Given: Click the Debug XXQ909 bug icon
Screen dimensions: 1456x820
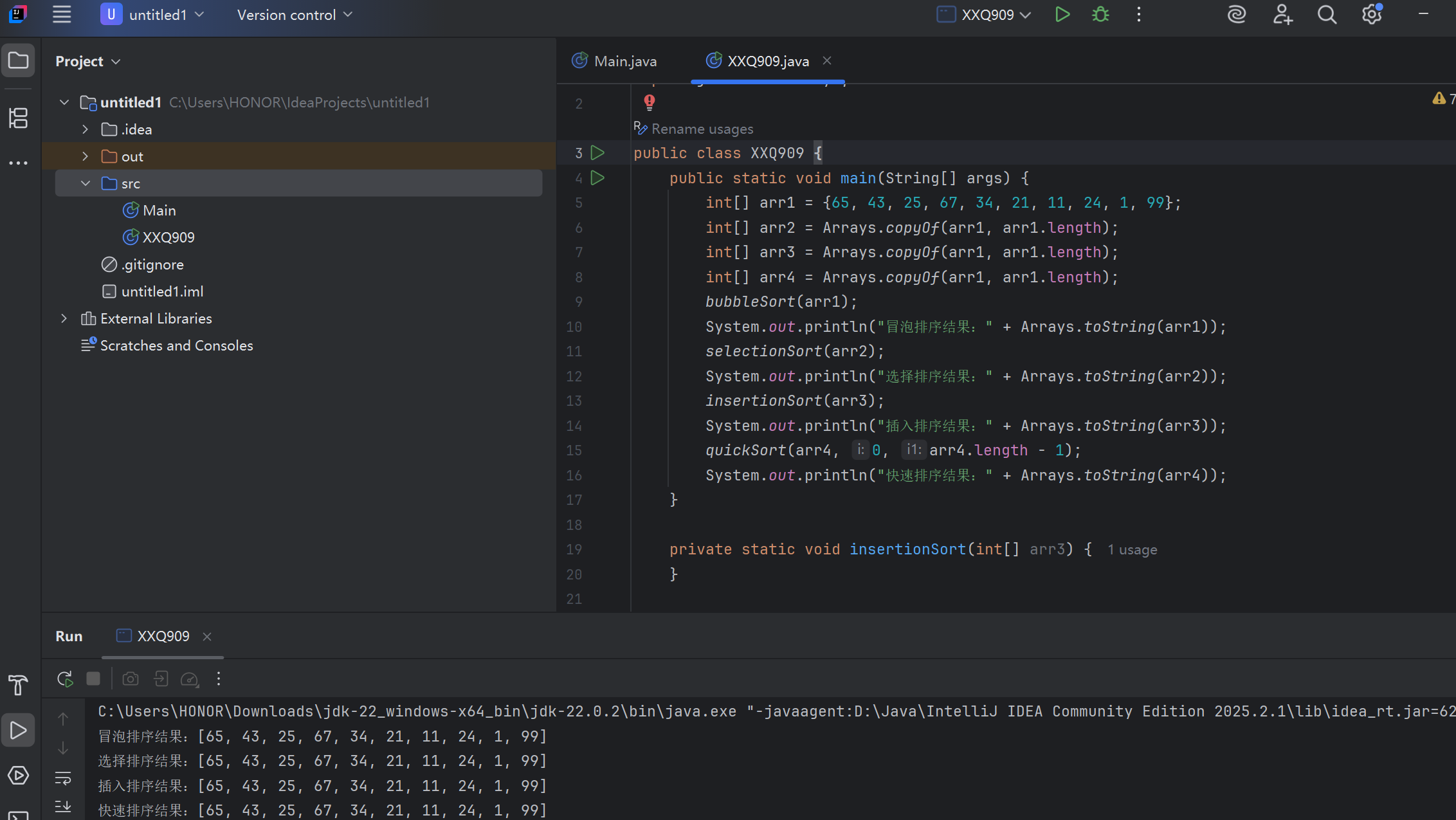Looking at the screenshot, I should point(1100,14).
